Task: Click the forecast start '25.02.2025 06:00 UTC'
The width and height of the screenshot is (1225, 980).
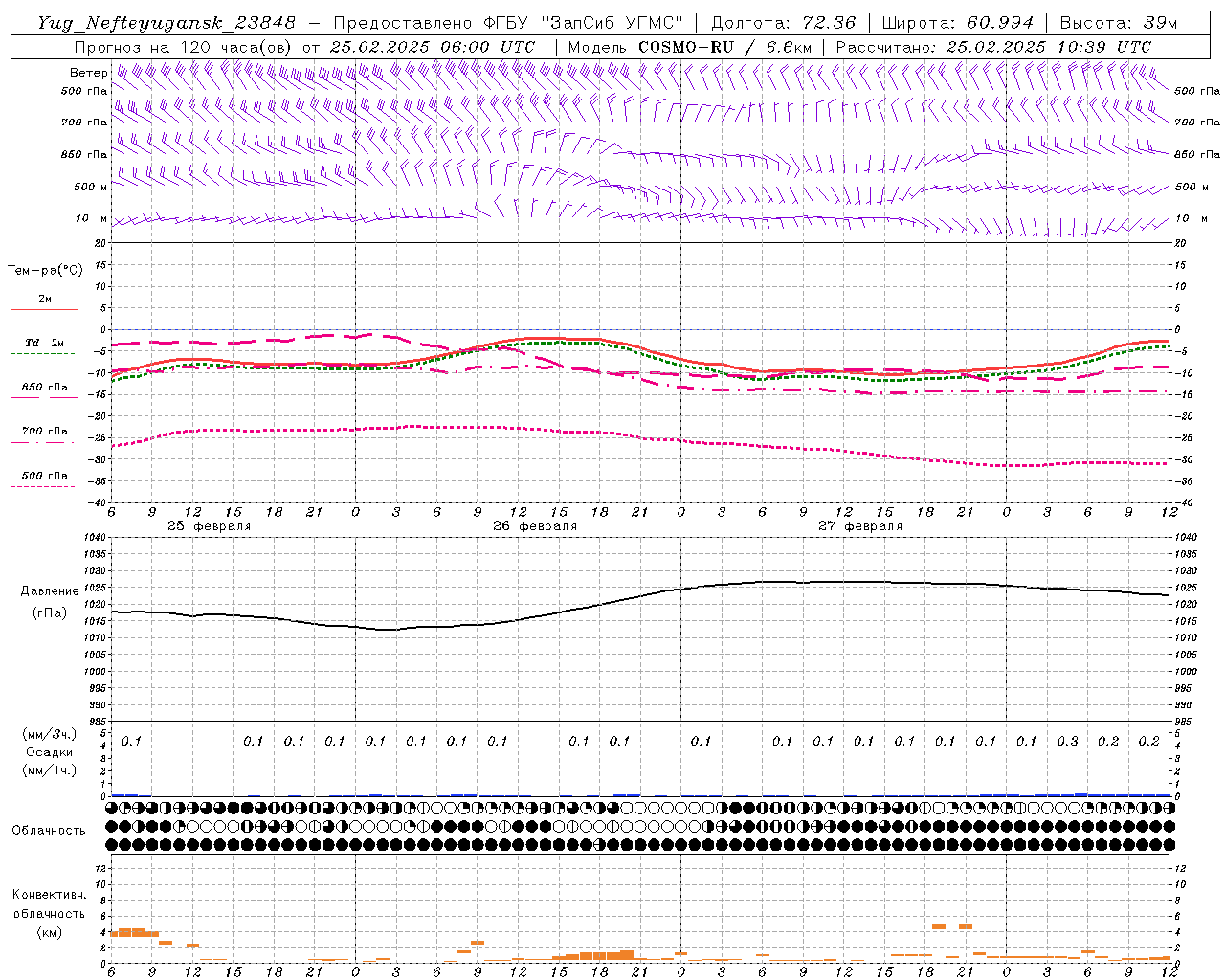Action: pos(433,47)
